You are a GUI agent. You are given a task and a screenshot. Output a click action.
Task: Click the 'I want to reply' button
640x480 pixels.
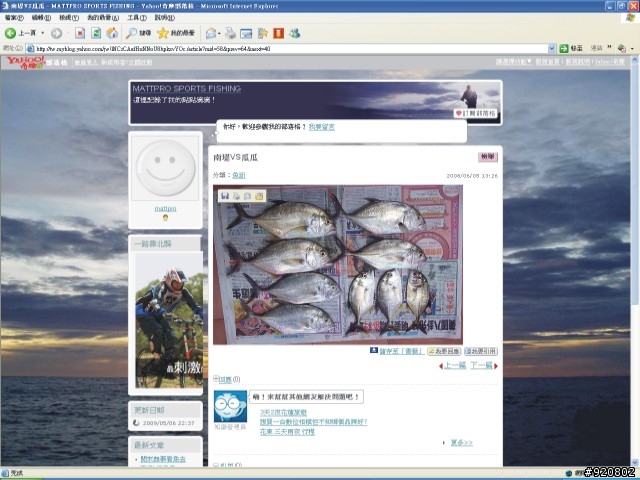(444, 351)
